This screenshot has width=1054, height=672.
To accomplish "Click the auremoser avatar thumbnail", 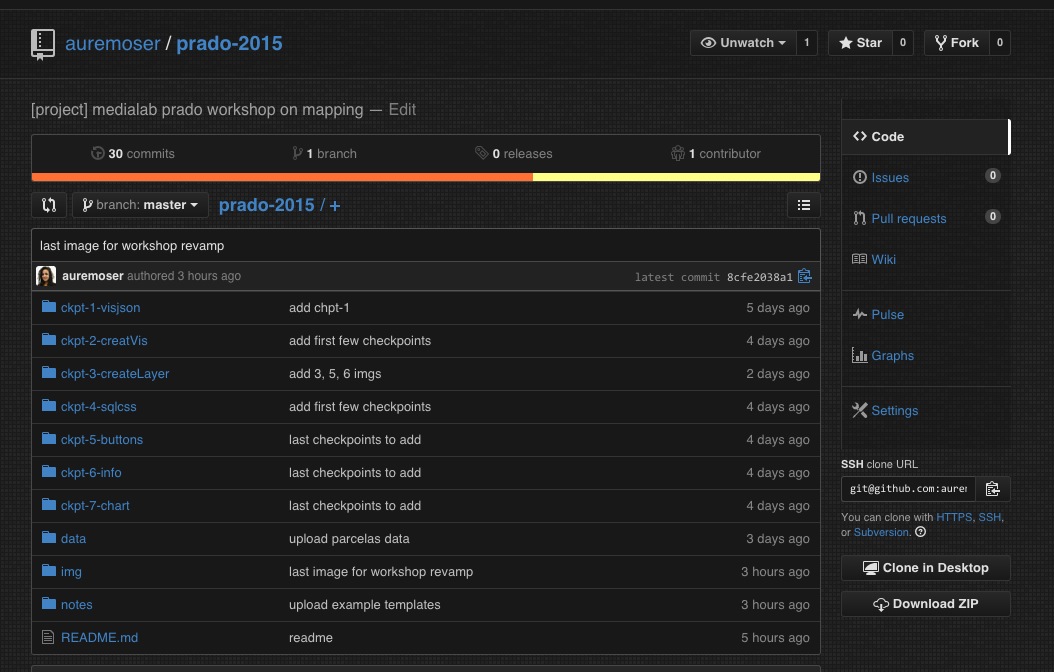I will pos(46,276).
